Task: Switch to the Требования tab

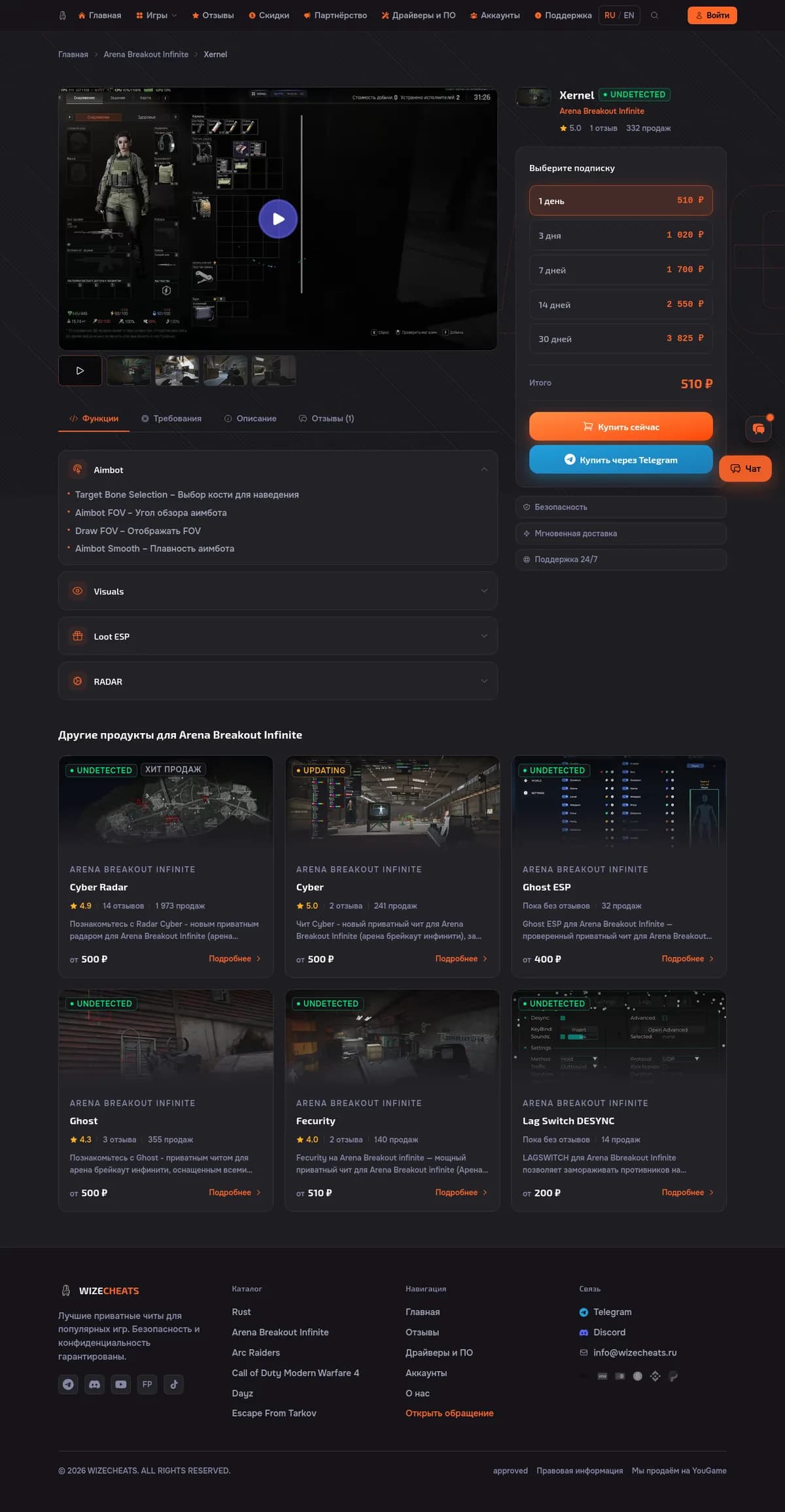Action: pos(171,418)
